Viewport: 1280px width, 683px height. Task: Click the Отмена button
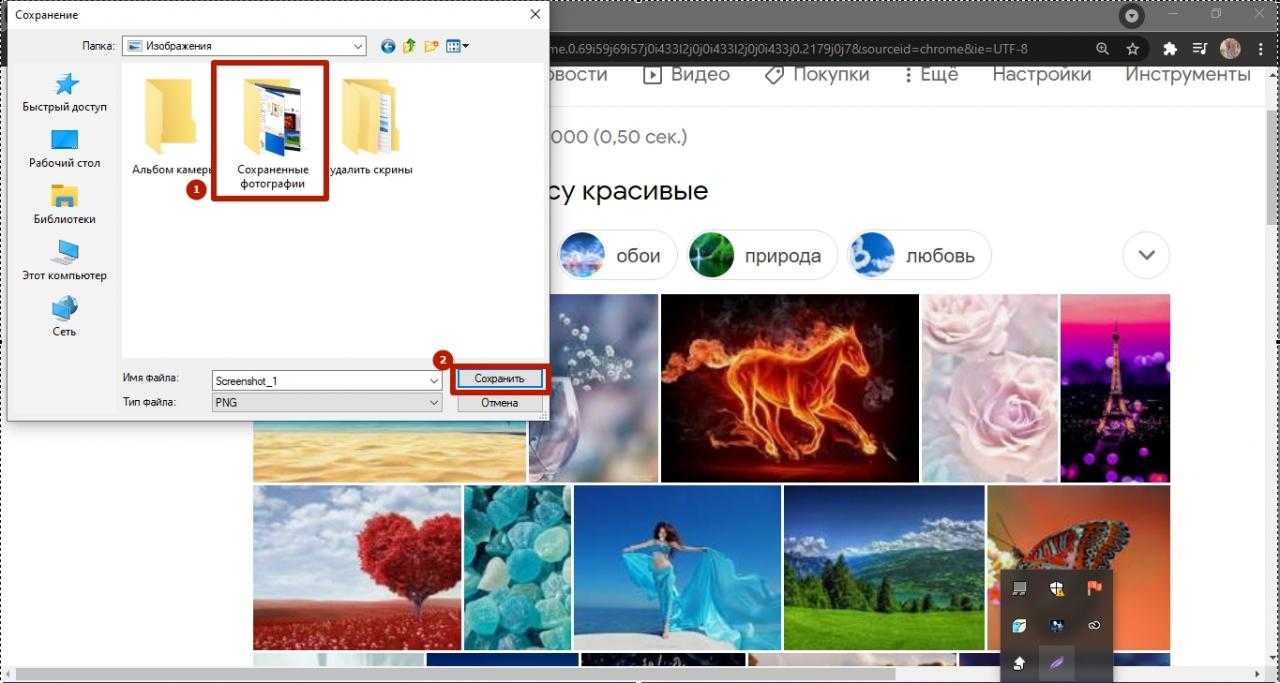499,403
